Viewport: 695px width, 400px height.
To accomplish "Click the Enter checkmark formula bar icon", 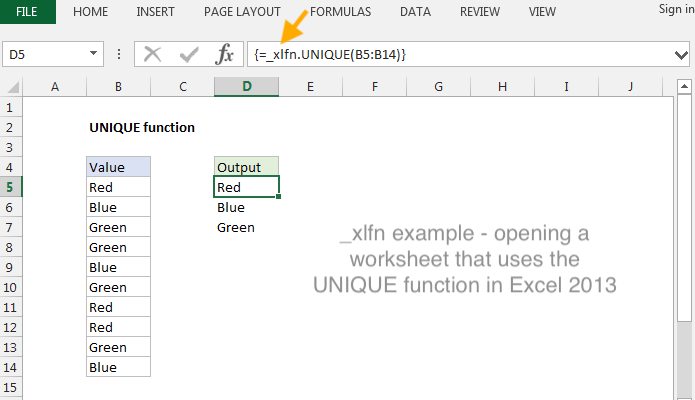I will click(x=189, y=54).
